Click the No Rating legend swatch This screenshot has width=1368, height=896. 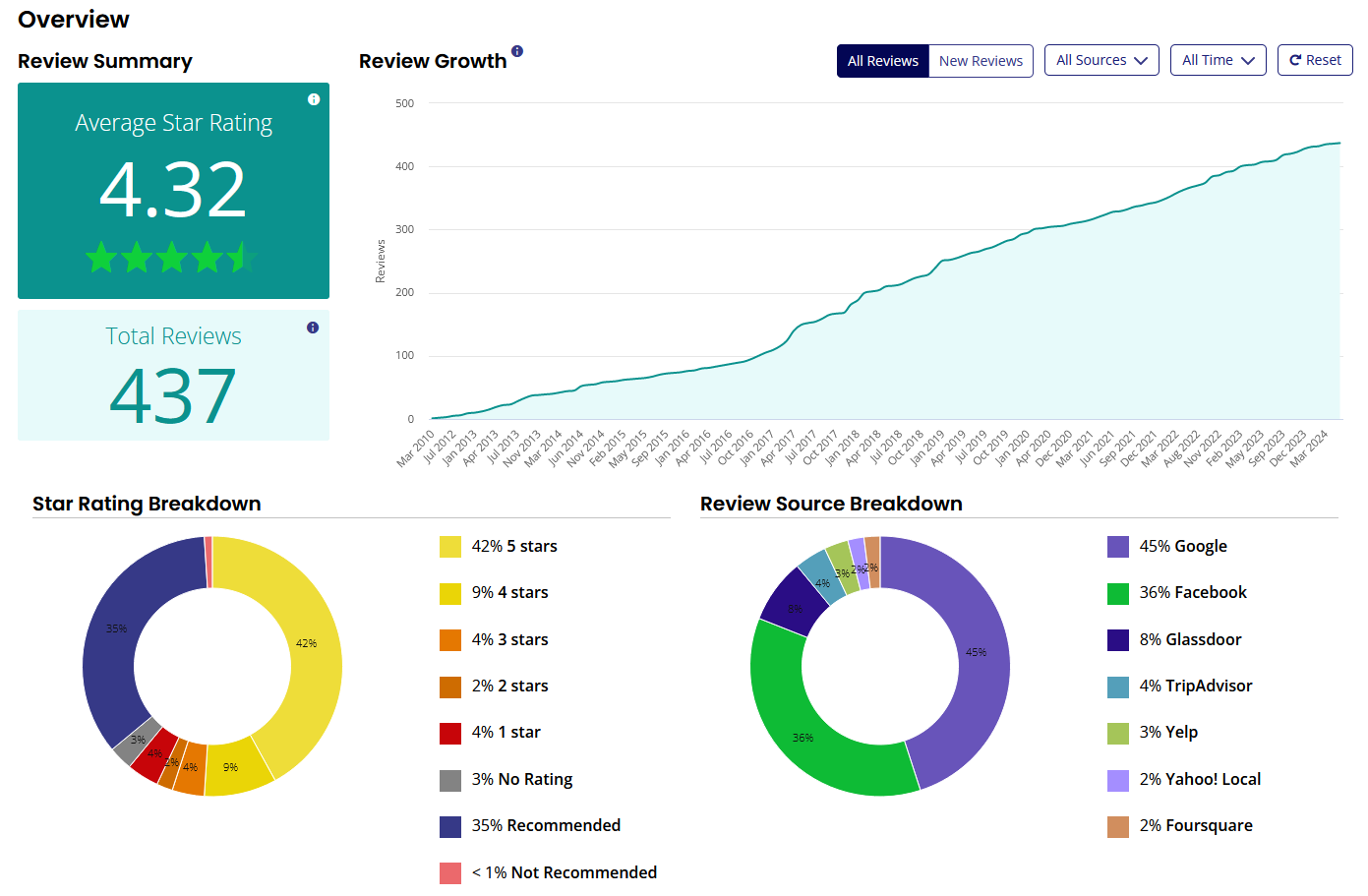point(450,780)
